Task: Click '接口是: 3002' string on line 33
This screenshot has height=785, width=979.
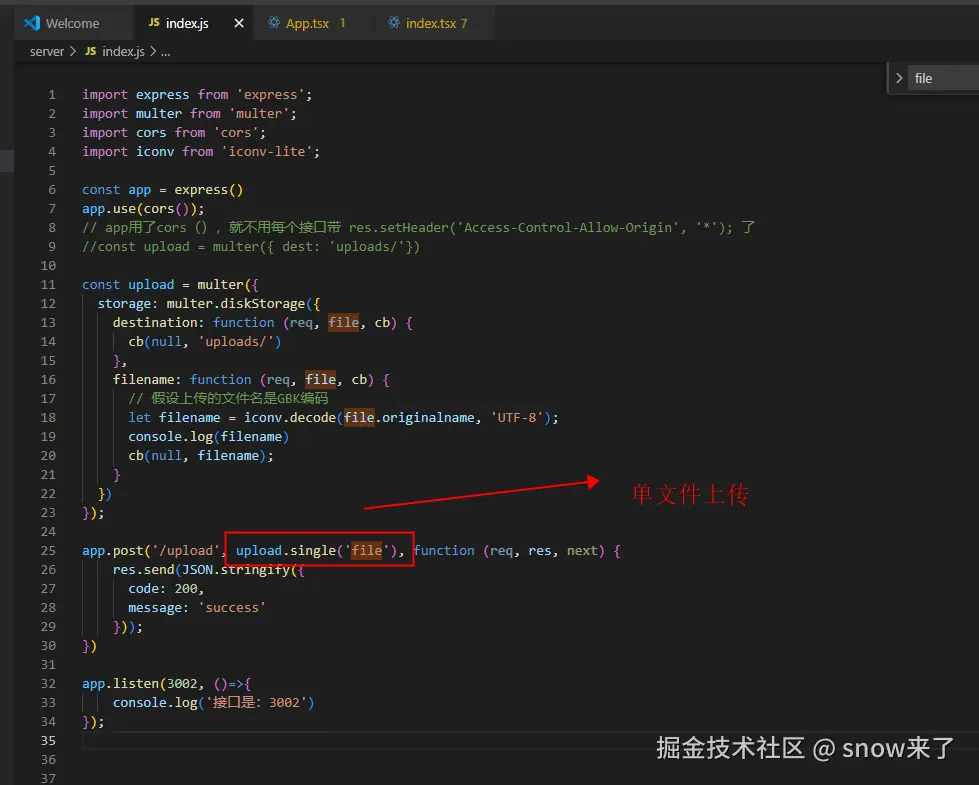Action: tap(256, 702)
